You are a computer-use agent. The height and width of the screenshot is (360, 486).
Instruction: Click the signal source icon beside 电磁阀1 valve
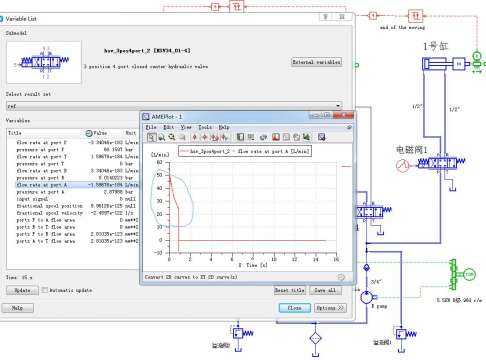(x=402, y=166)
